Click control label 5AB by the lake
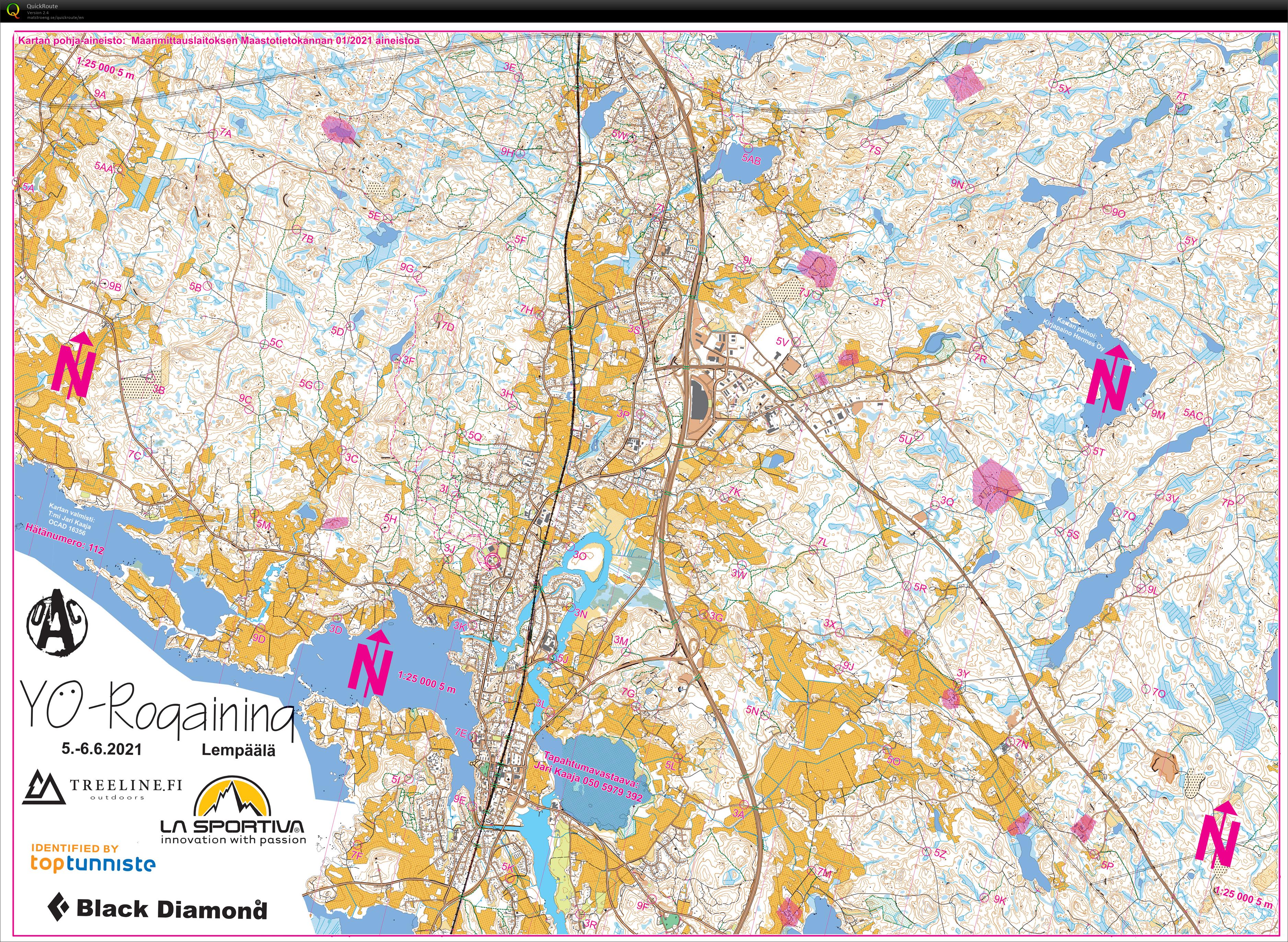The image size is (1288, 942). (751, 160)
